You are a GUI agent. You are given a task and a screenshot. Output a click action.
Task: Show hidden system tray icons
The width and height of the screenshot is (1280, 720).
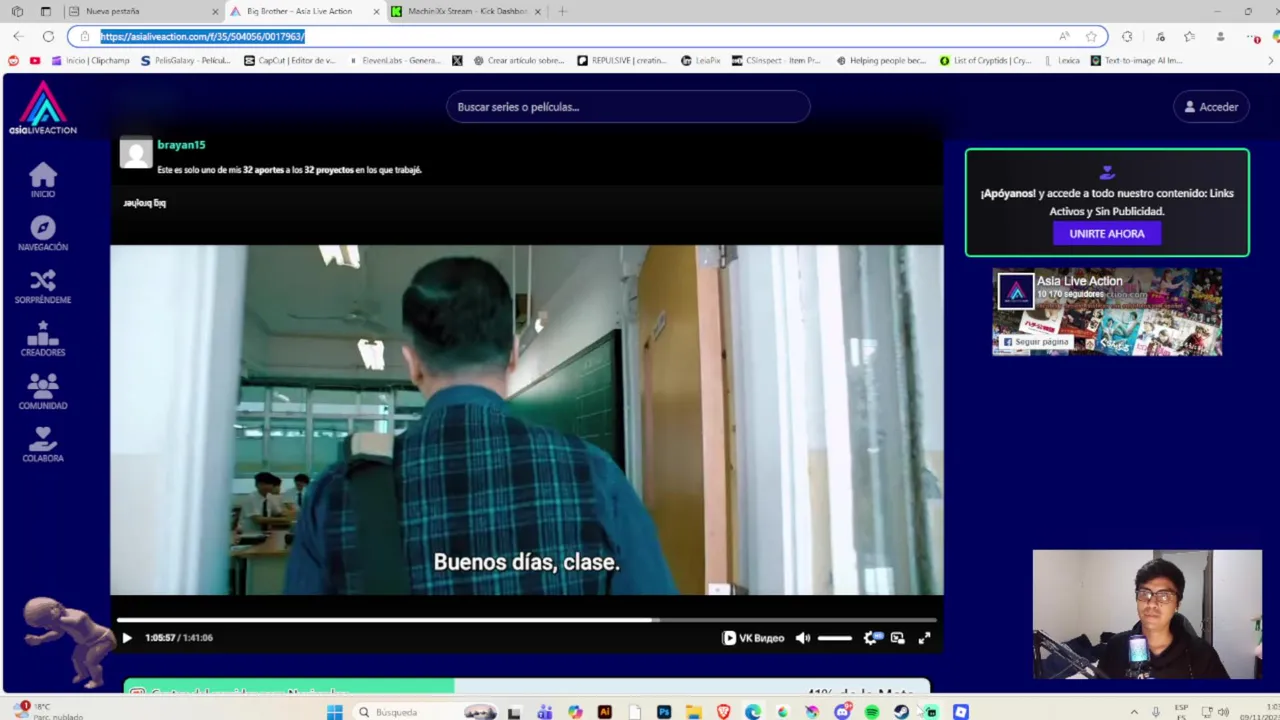click(x=1134, y=712)
